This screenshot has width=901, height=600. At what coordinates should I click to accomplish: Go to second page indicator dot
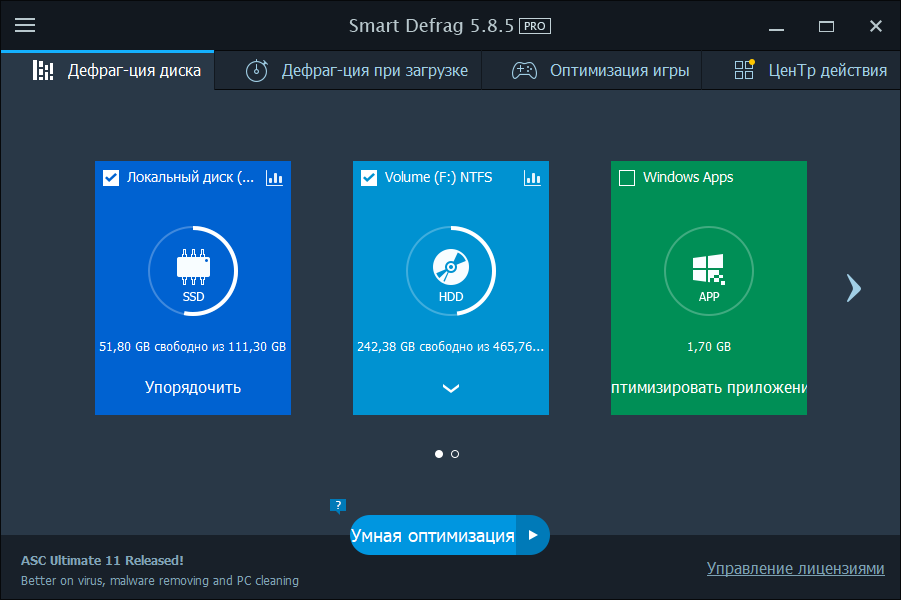(x=455, y=454)
